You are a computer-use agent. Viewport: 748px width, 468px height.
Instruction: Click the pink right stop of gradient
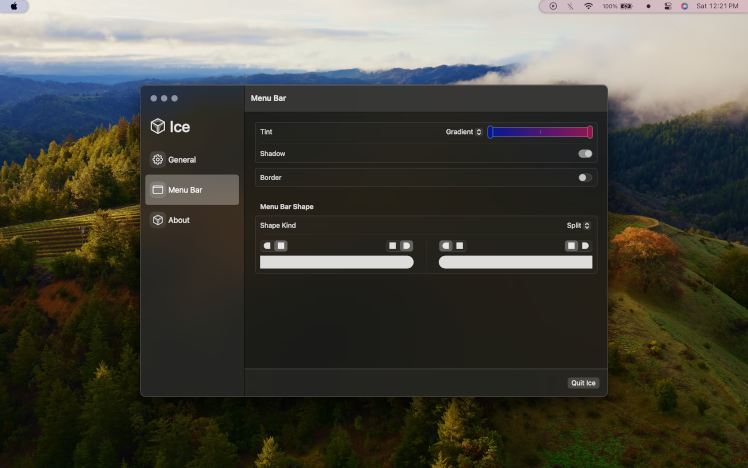tap(590, 131)
